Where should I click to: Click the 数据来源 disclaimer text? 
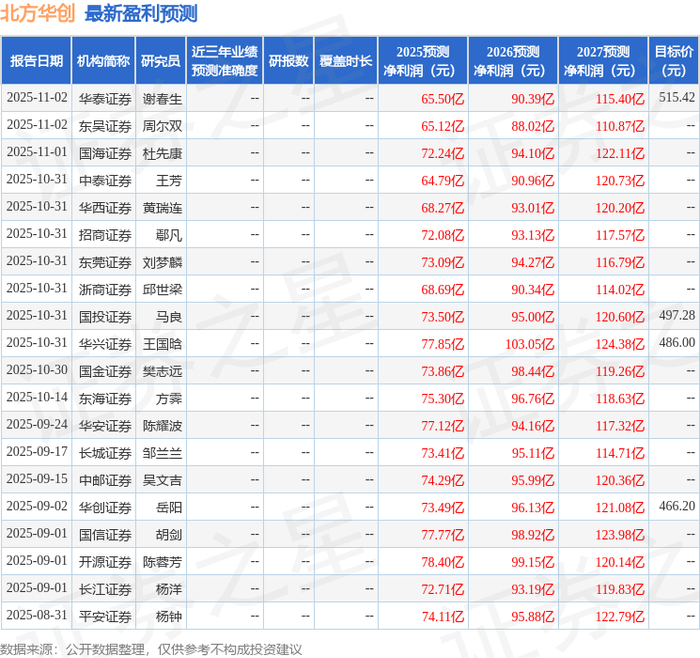tap(151, 649)
